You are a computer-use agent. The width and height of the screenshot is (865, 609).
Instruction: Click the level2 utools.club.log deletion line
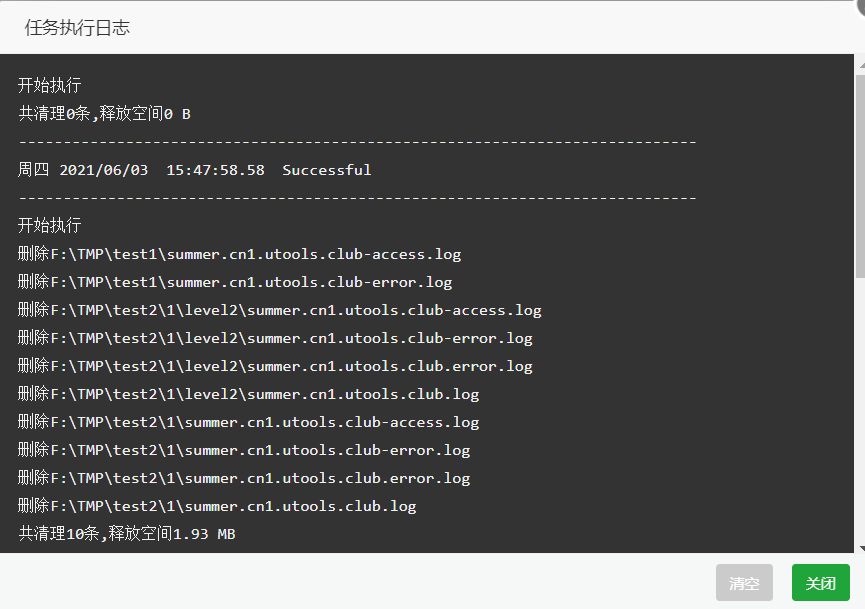(248, 394)
